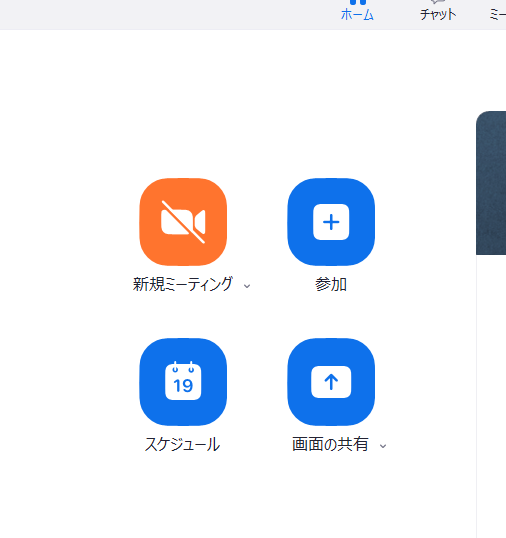Open the Schedule calendar icon
This screenshot has height=538, width=506.
[183, 382]
